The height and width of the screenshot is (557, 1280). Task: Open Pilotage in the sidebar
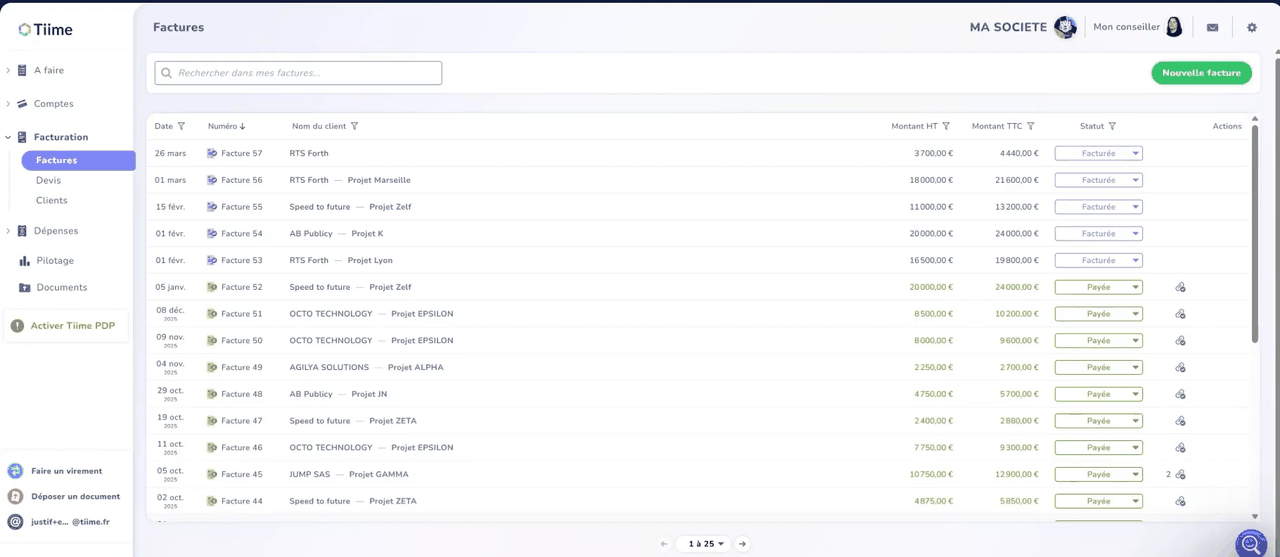point(54,260)
